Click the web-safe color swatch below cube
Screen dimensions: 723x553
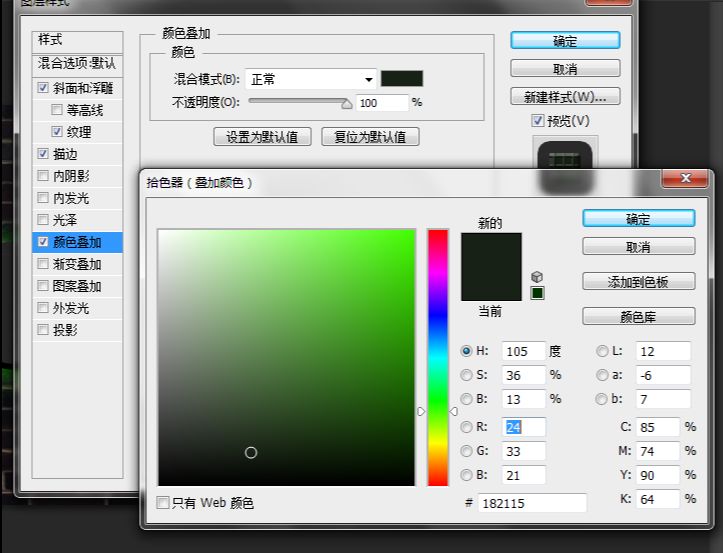537,293
